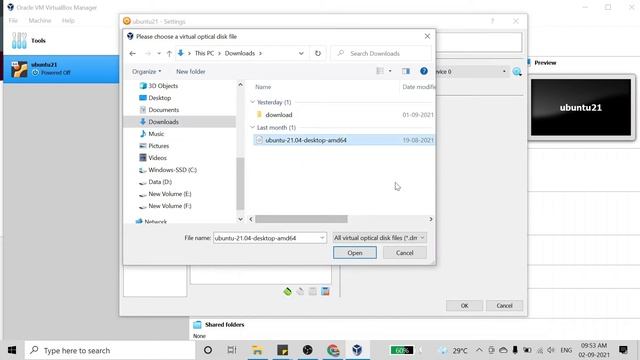Open File menu in VirtualBox Manager
The image size is (640, 360).
pyautogui.click(x=13, y=20)
